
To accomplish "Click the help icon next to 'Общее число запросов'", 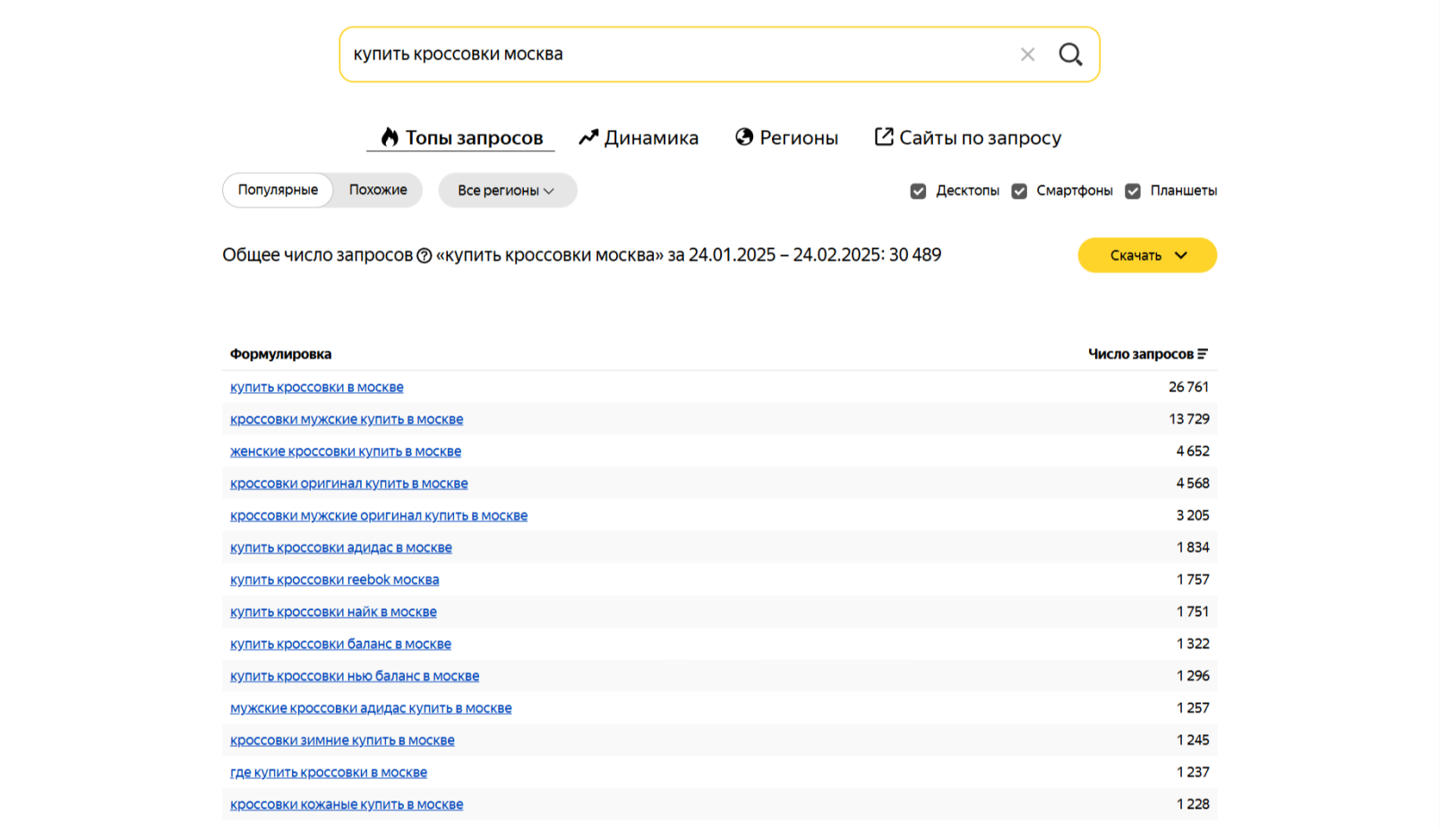I will [x=424, y=256].
